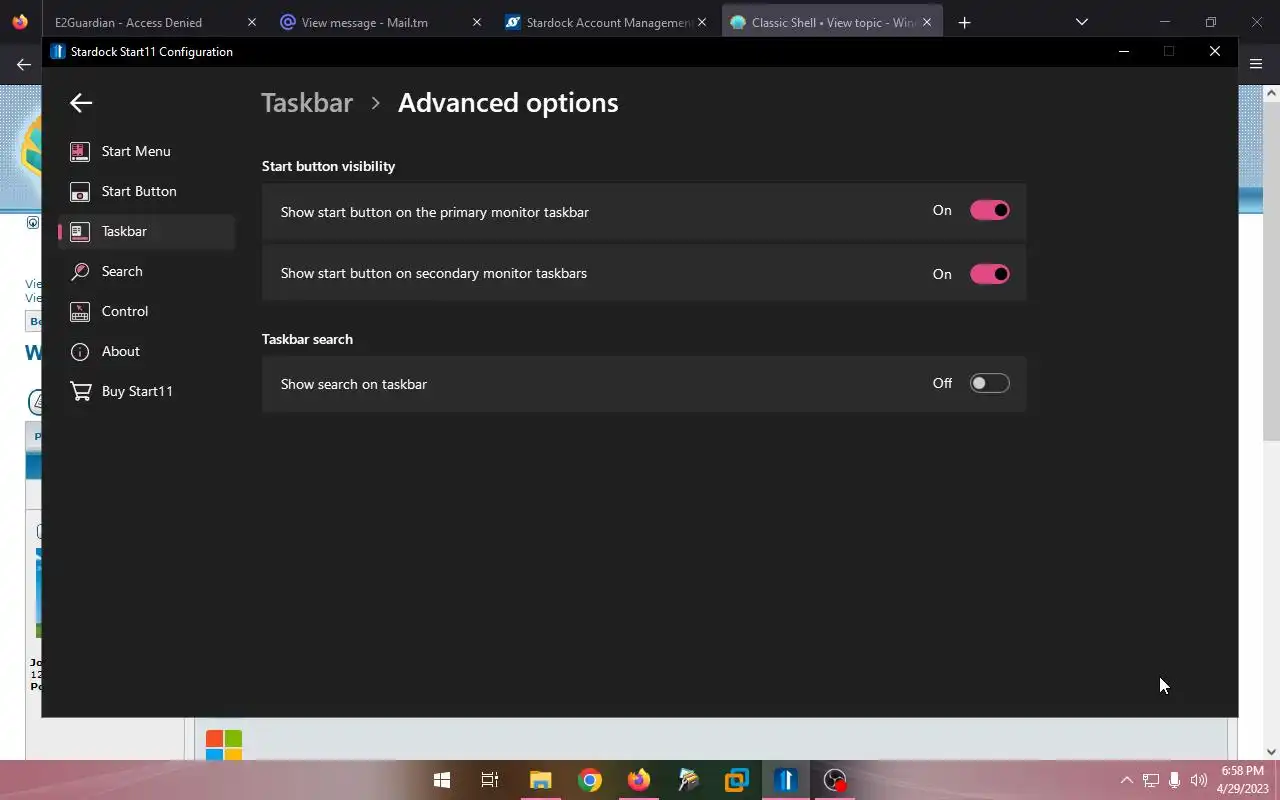Open File Explorer from the taskbar
The height and width of the screenshot is (800, 1280).
(x=540, y=780)
